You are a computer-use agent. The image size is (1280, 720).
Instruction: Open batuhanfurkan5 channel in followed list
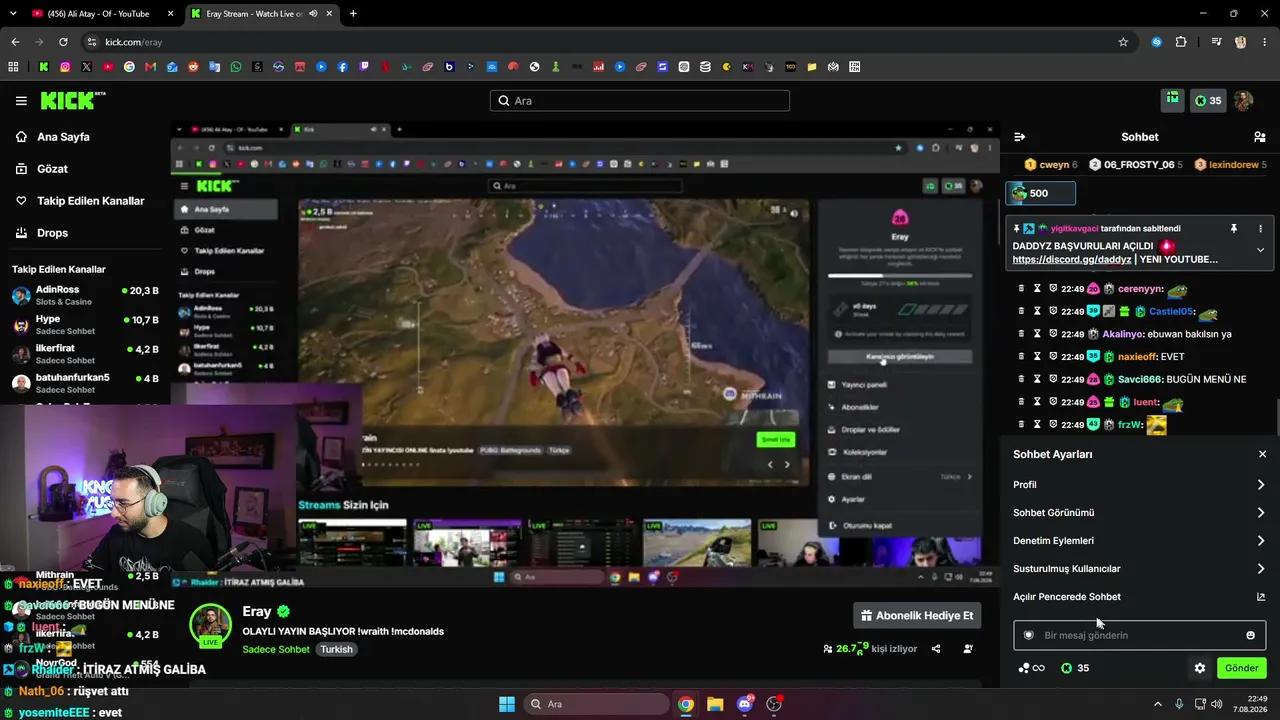(85, 384)
